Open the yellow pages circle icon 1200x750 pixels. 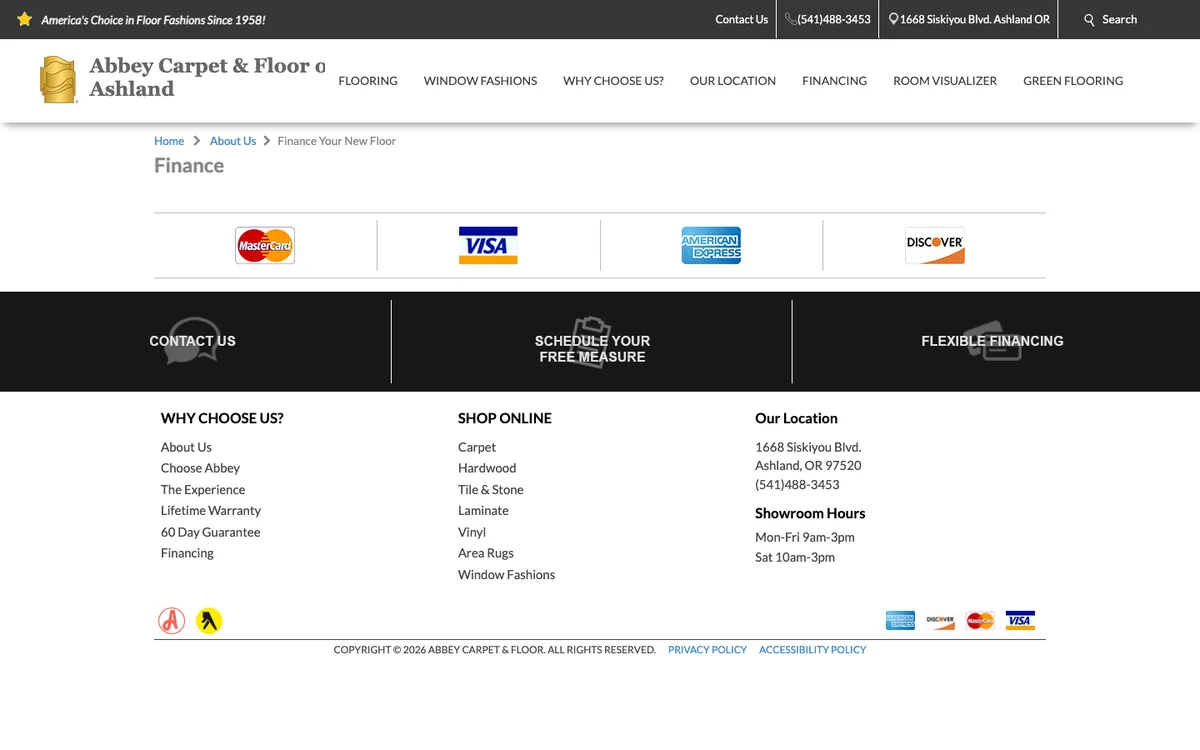[209, 621]
